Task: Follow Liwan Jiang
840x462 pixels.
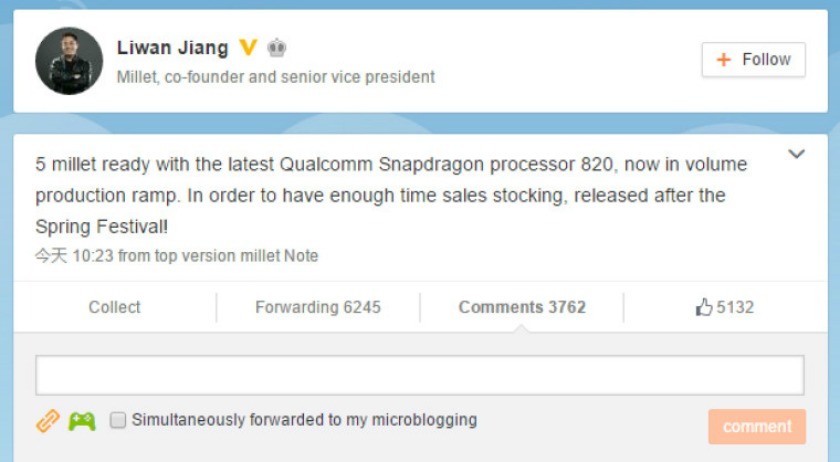Action: [754, 59]
